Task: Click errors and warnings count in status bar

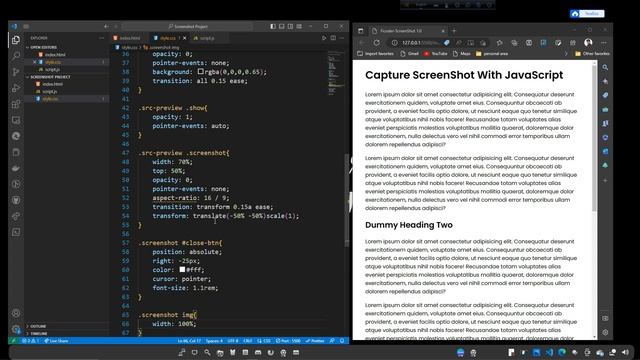Action: click(x=30, y=341)
